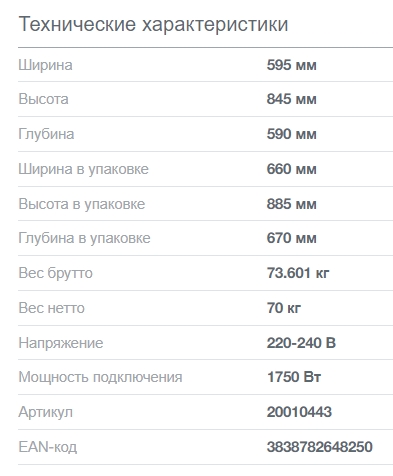Screen dimensions: 393x476
Task: Click the 885 мм packaged height value
Action: (291, 204)
